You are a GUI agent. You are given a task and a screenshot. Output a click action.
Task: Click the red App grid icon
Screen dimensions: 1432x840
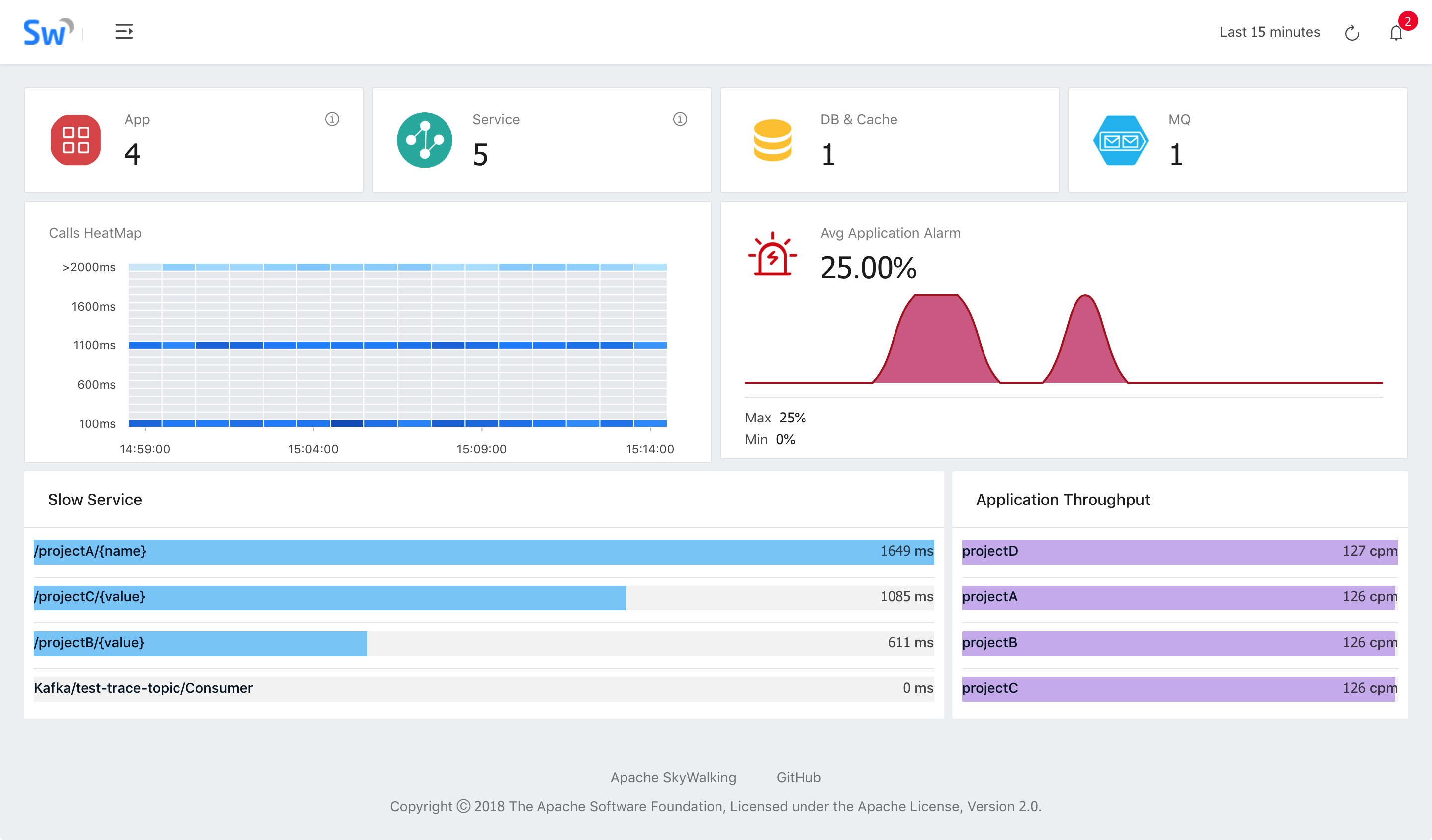pyautogui.click(x=76, y=140)
